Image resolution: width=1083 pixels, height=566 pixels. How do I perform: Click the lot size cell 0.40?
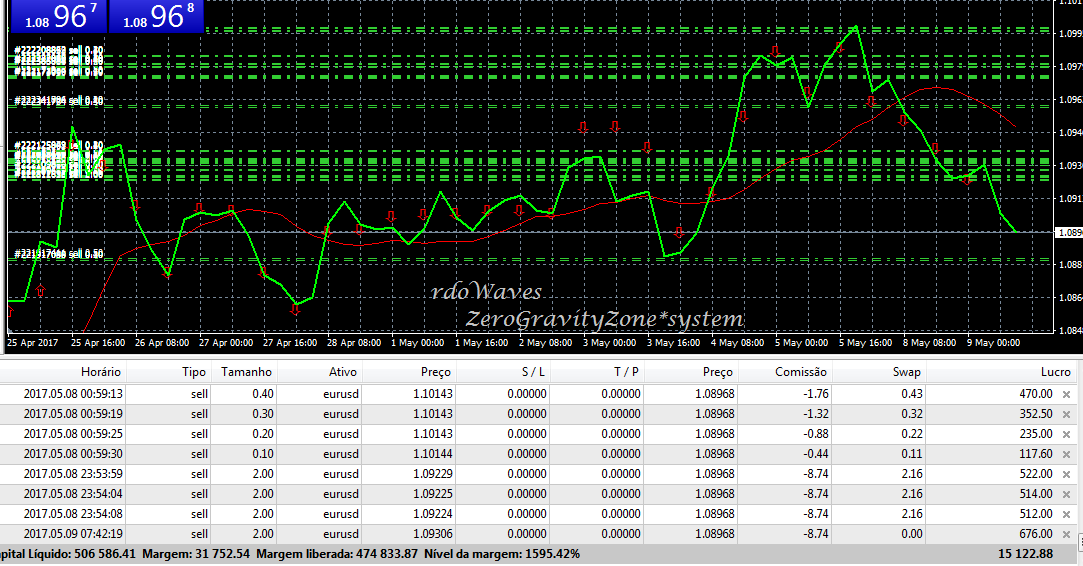[262, 394]
